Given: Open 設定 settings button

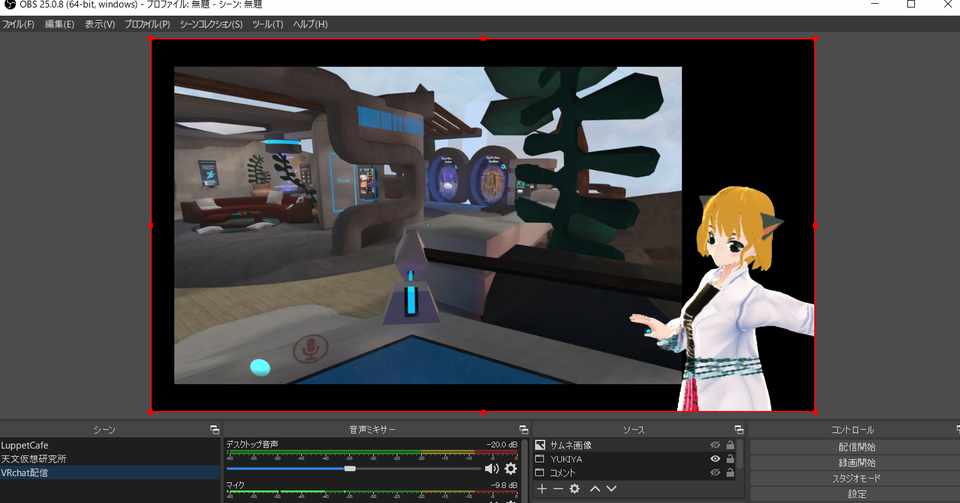Looking at the screenshot, I should (857, 493).
